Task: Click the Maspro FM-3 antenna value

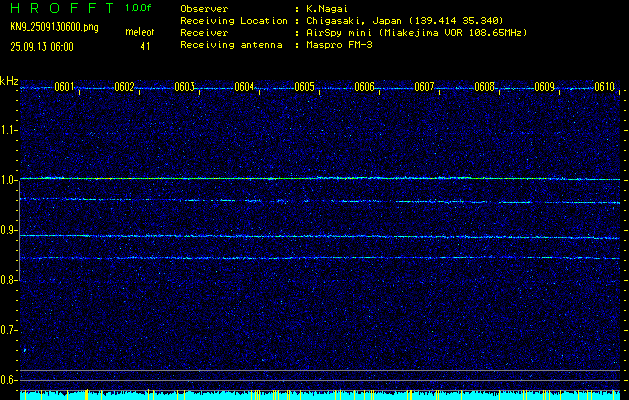Action: pos(339,45)
